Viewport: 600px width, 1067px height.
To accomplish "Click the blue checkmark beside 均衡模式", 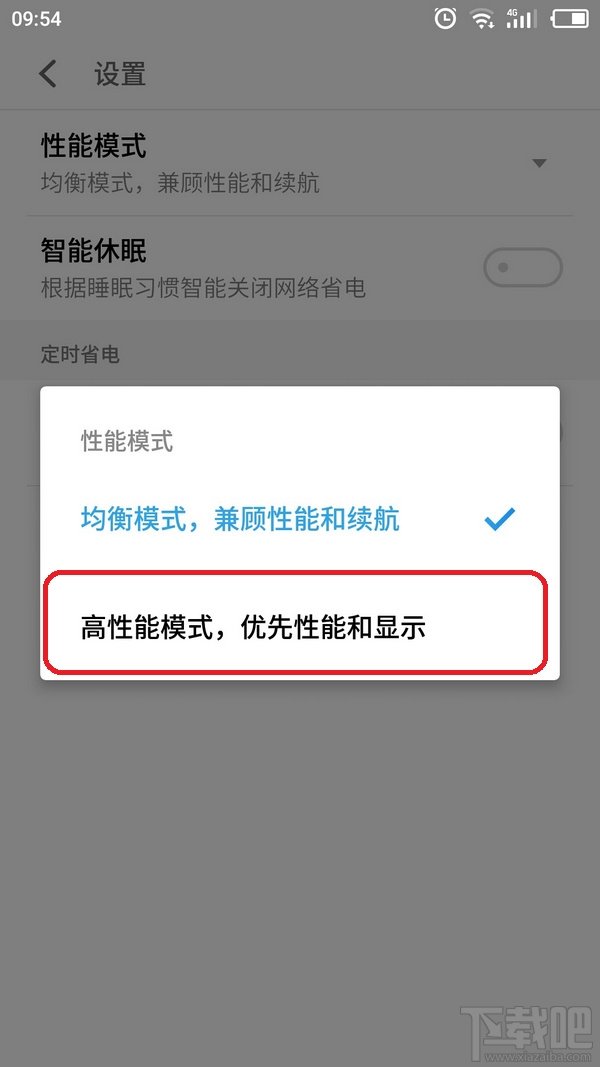I will (x=499, y=519).
